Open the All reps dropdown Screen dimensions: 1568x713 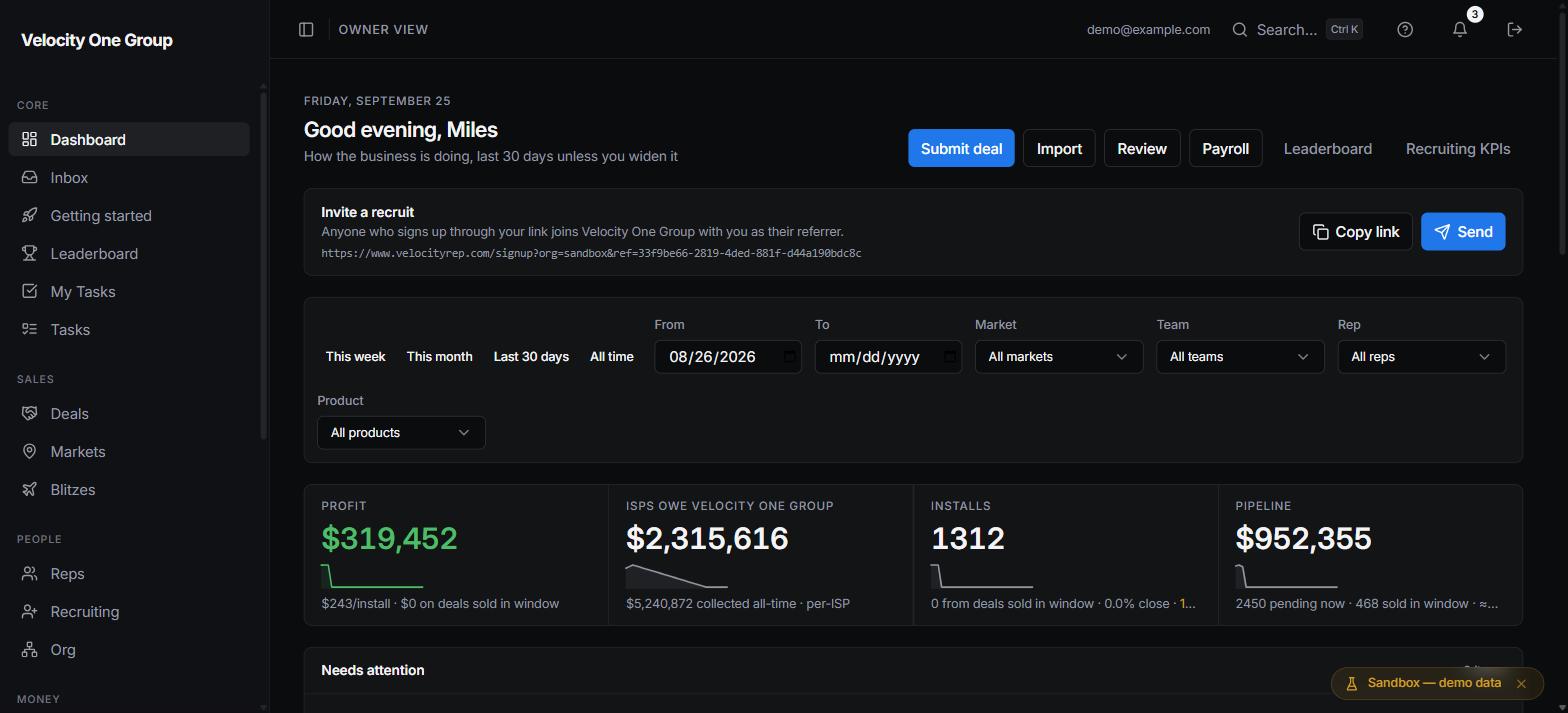click(x=1421, y=357)
